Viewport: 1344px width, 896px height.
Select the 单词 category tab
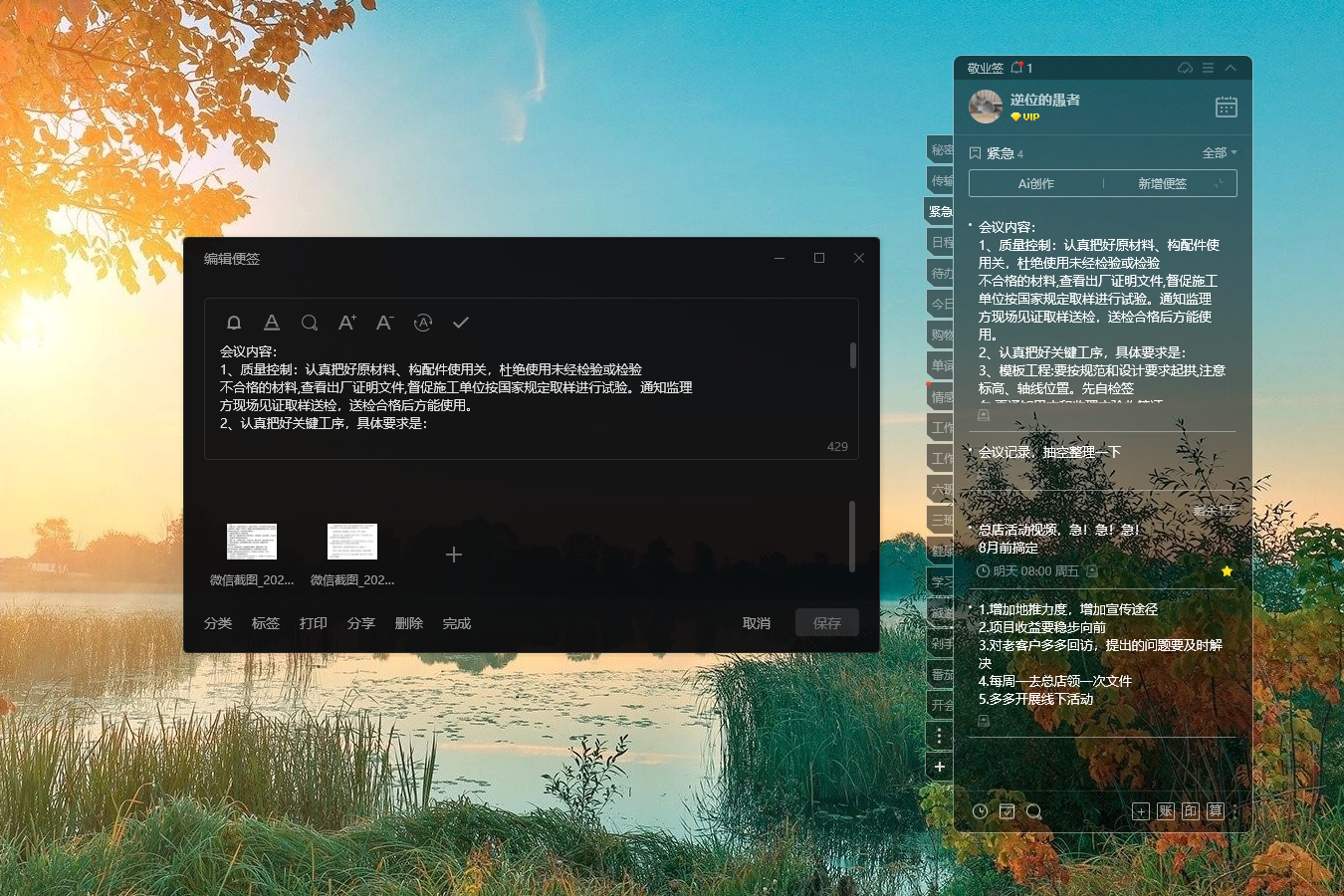(x=941, y=365)
